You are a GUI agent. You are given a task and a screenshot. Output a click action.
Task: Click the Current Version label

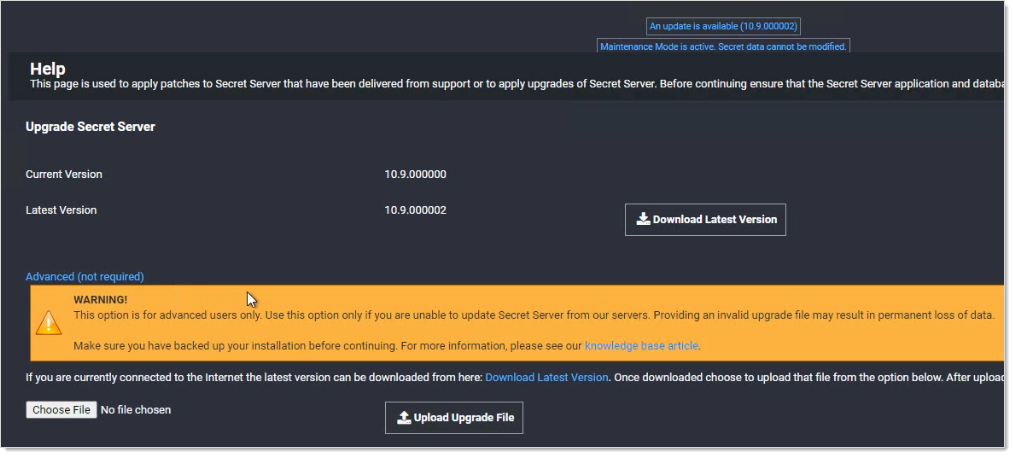pos(64,174)
